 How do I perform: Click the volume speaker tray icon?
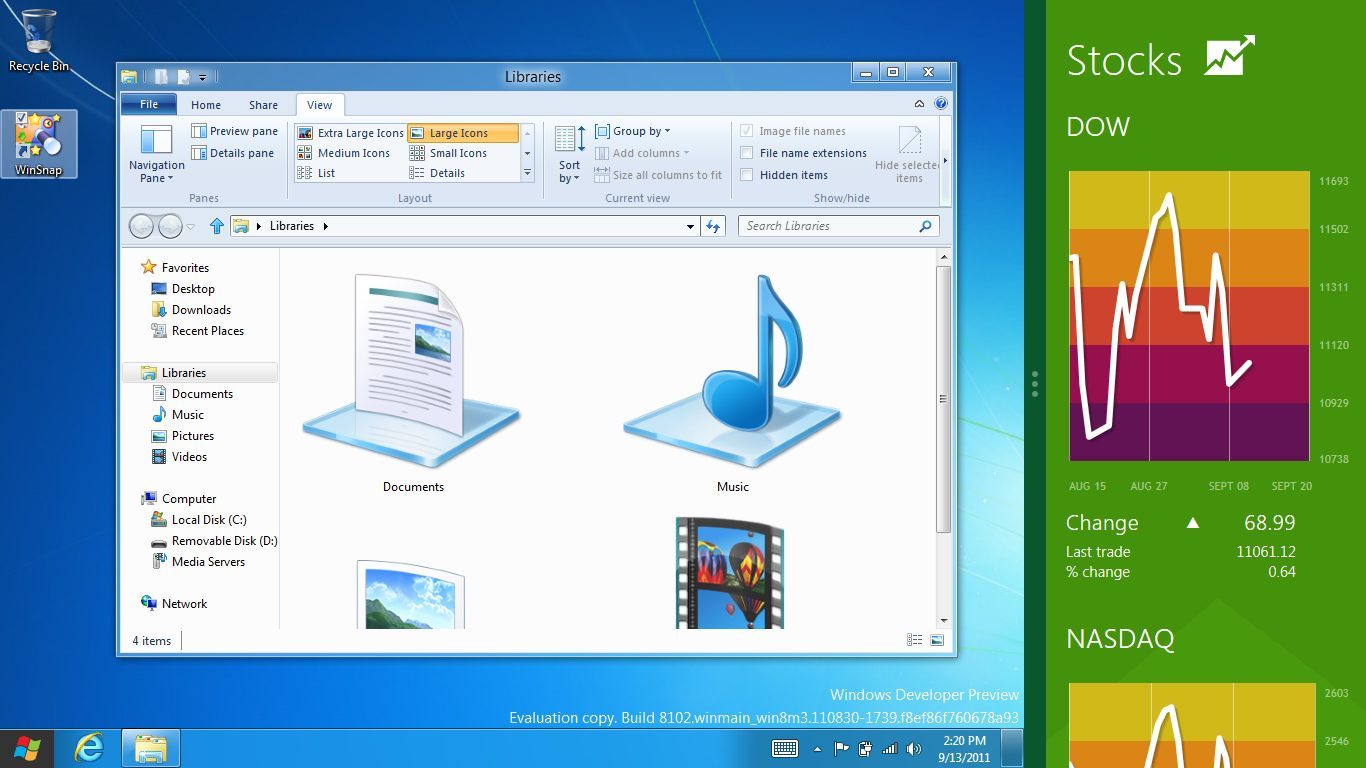click(913, 749)
